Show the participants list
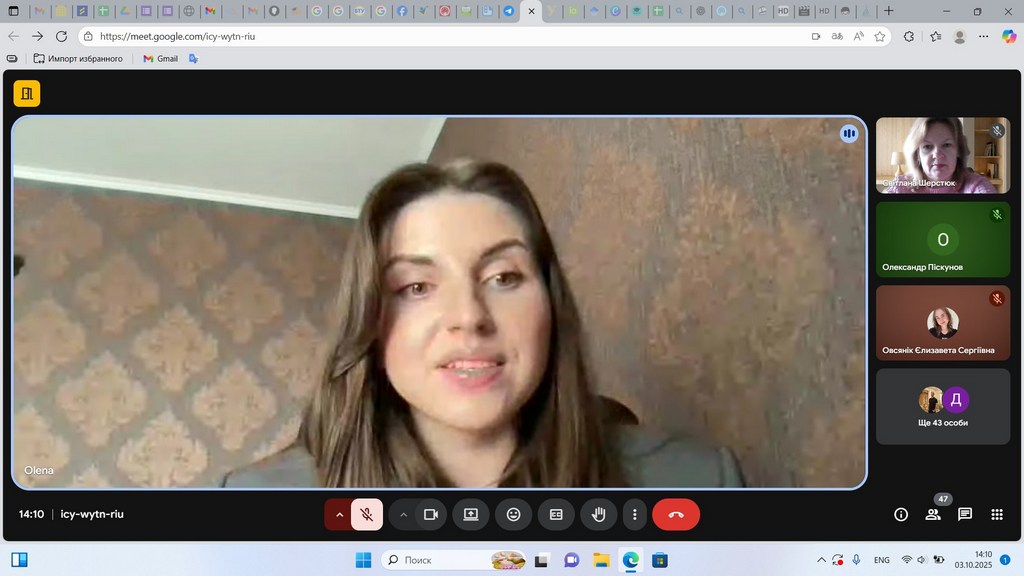The image size is (1024, 576). click(933, 514)
